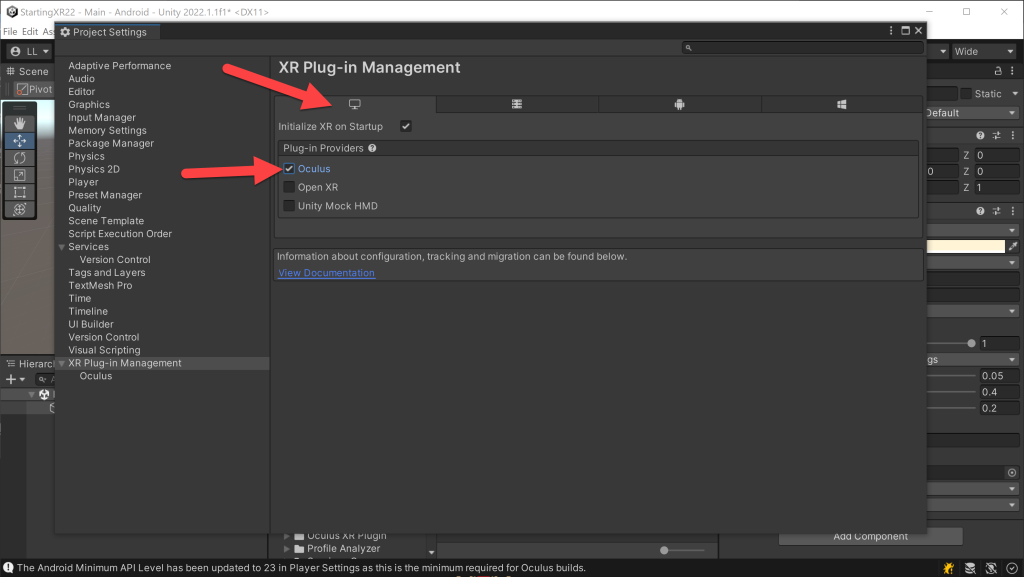Click the Project Settings gear icon

[65, 32]
